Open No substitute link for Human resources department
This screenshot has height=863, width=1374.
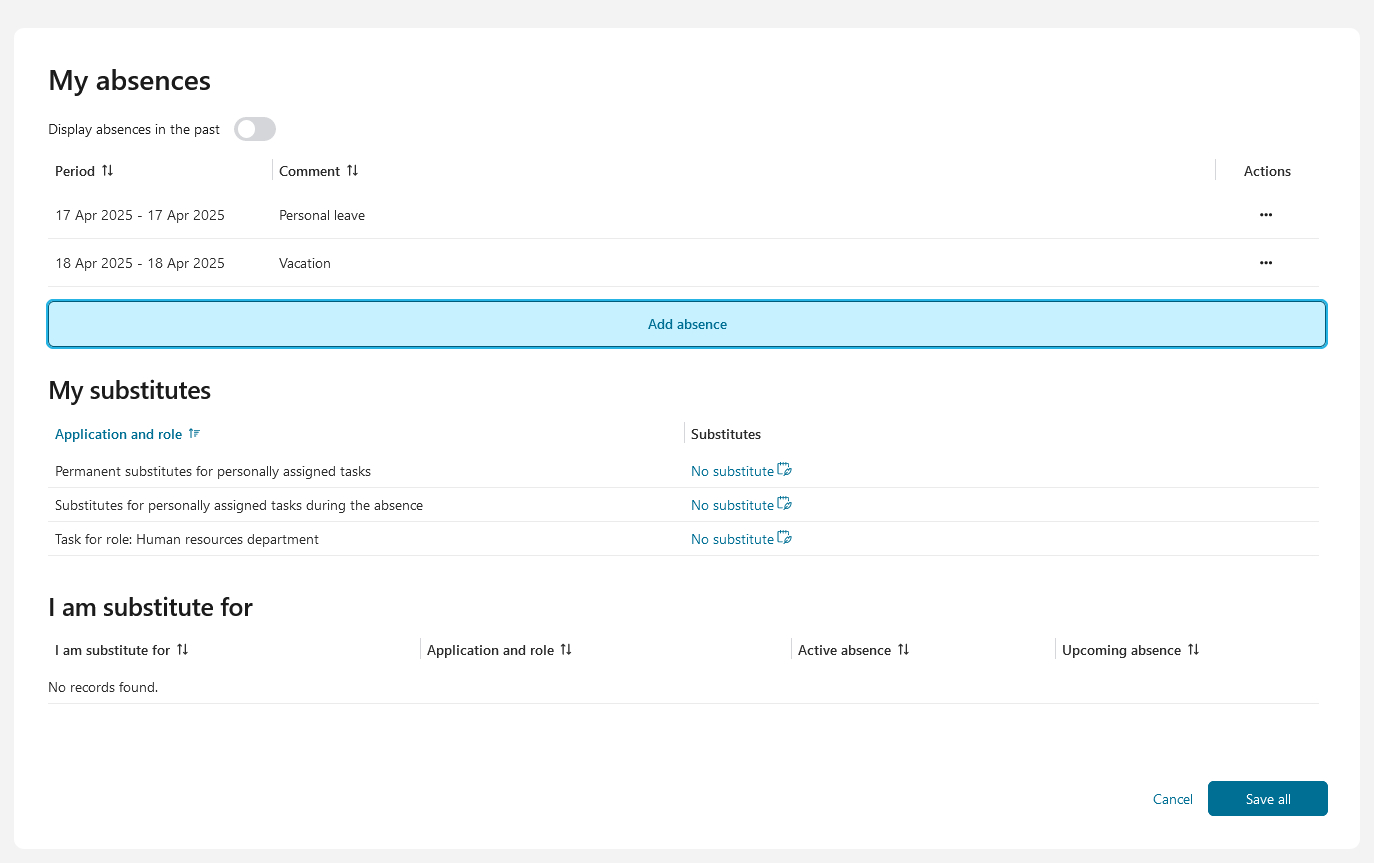pos(732,539)
